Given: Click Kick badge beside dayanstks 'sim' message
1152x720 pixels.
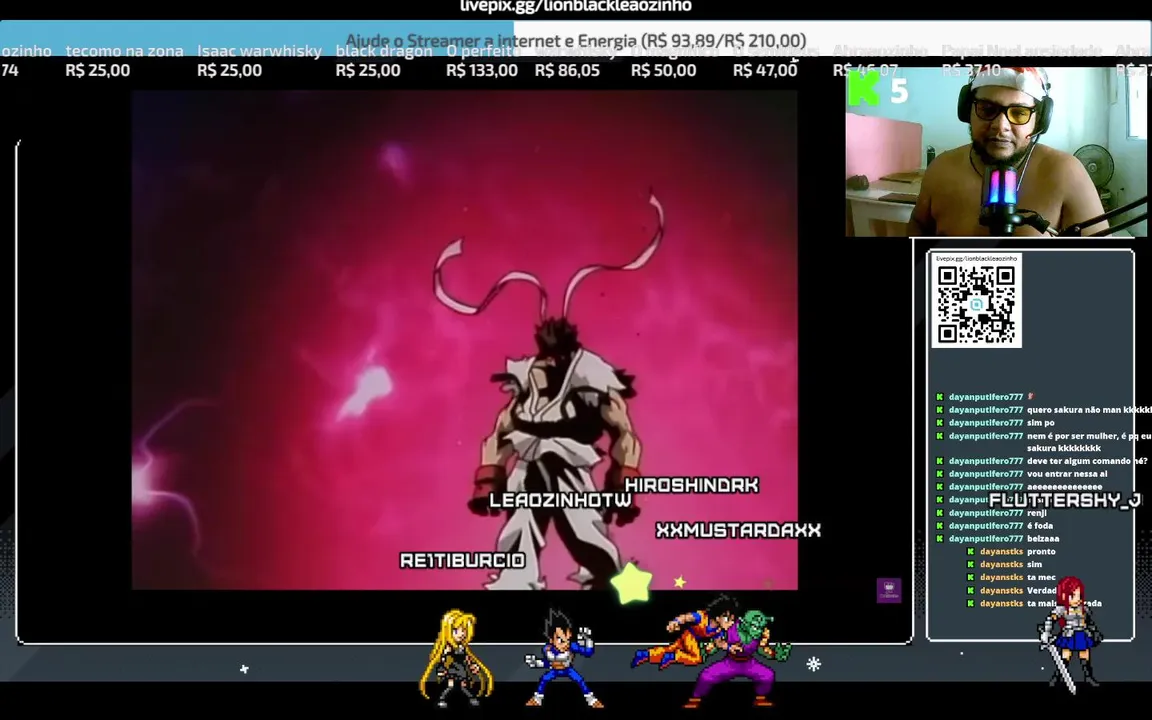Looking at the screenshot, I should coord(970,564).
